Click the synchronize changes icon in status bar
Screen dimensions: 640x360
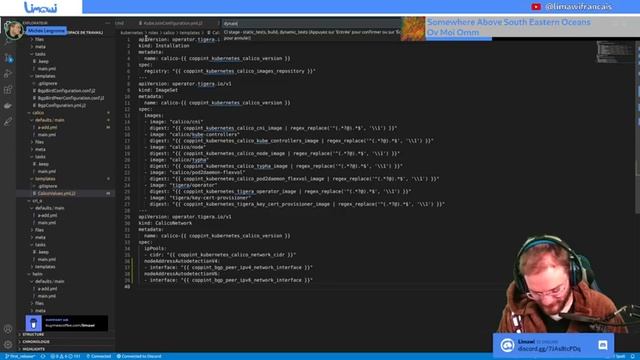pos(43,356)
